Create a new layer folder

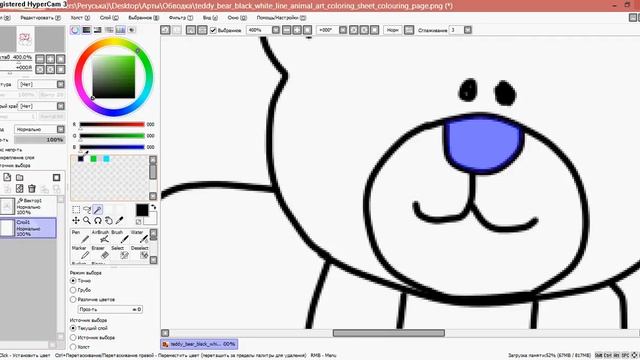pyautogui.click(x=20, y=177)
